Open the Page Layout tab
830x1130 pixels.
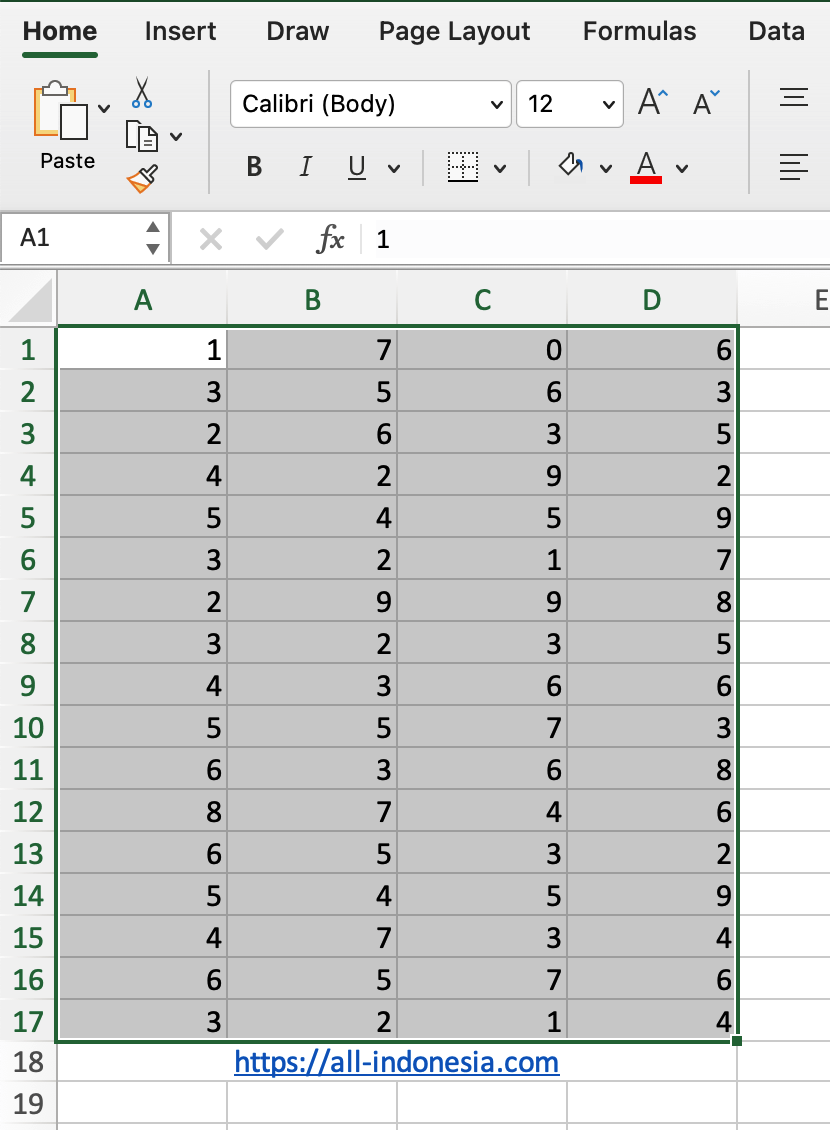pos(454,31)
